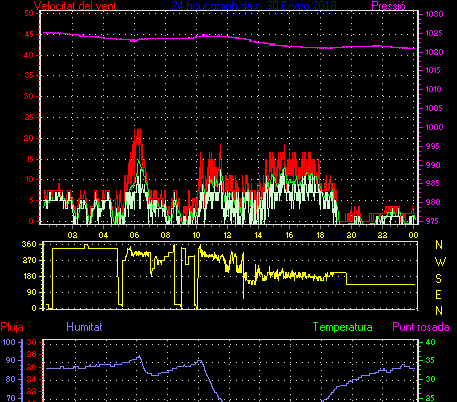Image resolution: width=457 pixels, height=402 pixels.
Task: Click the S compass direction label
Action: (x=439, y=278)
